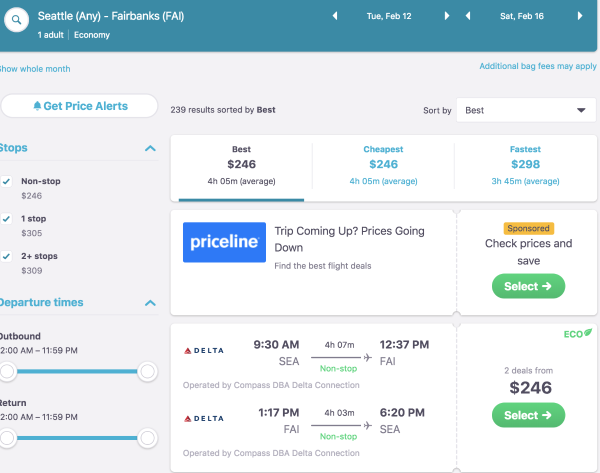Uncheck the Non-stop filter
The image size is (600, 473).
point(7,181)
